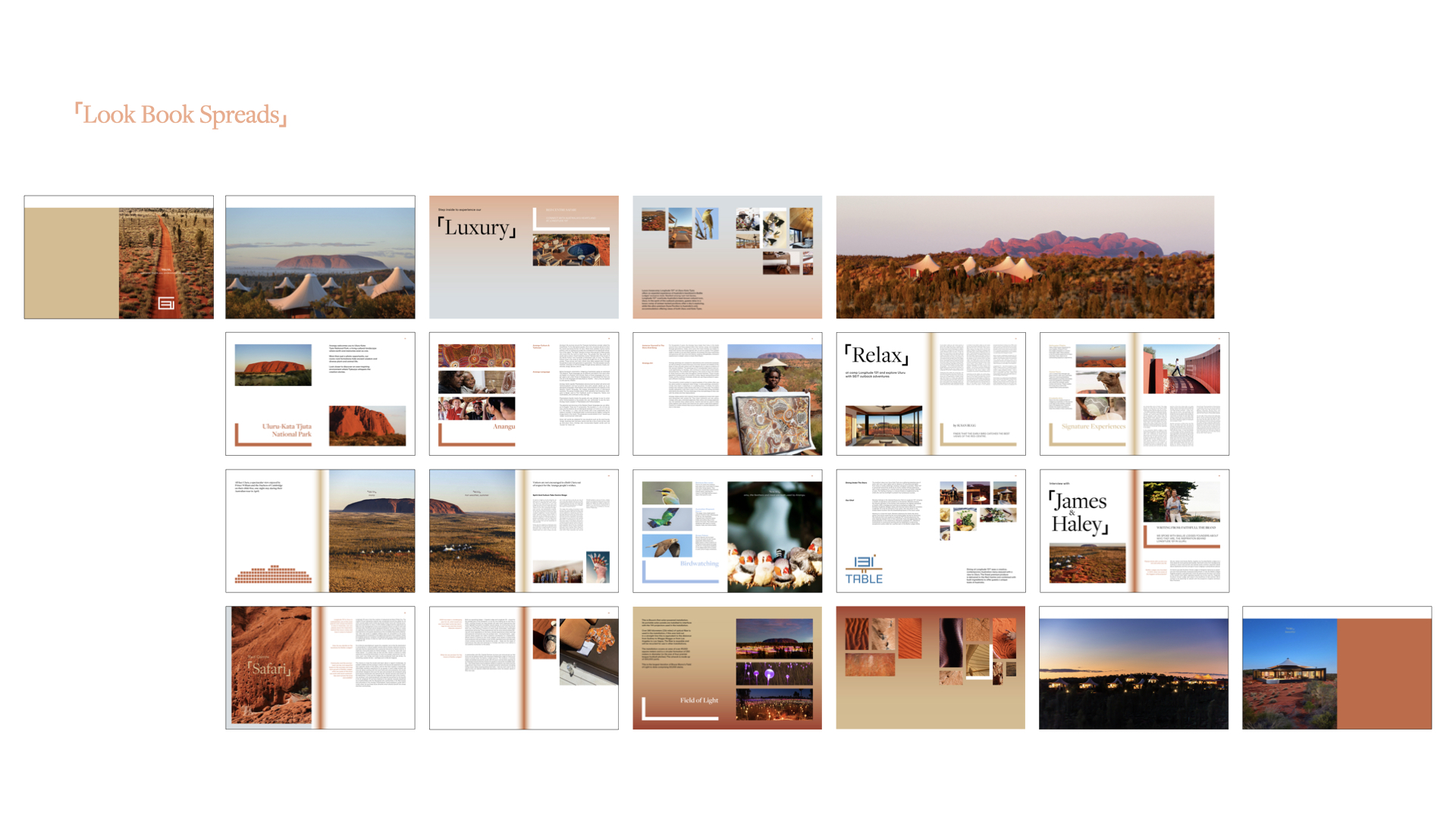Open the back cover terracotta spread
Image resolution: width=1456 pixels, height=819 pixels.
click(1336, 667)
